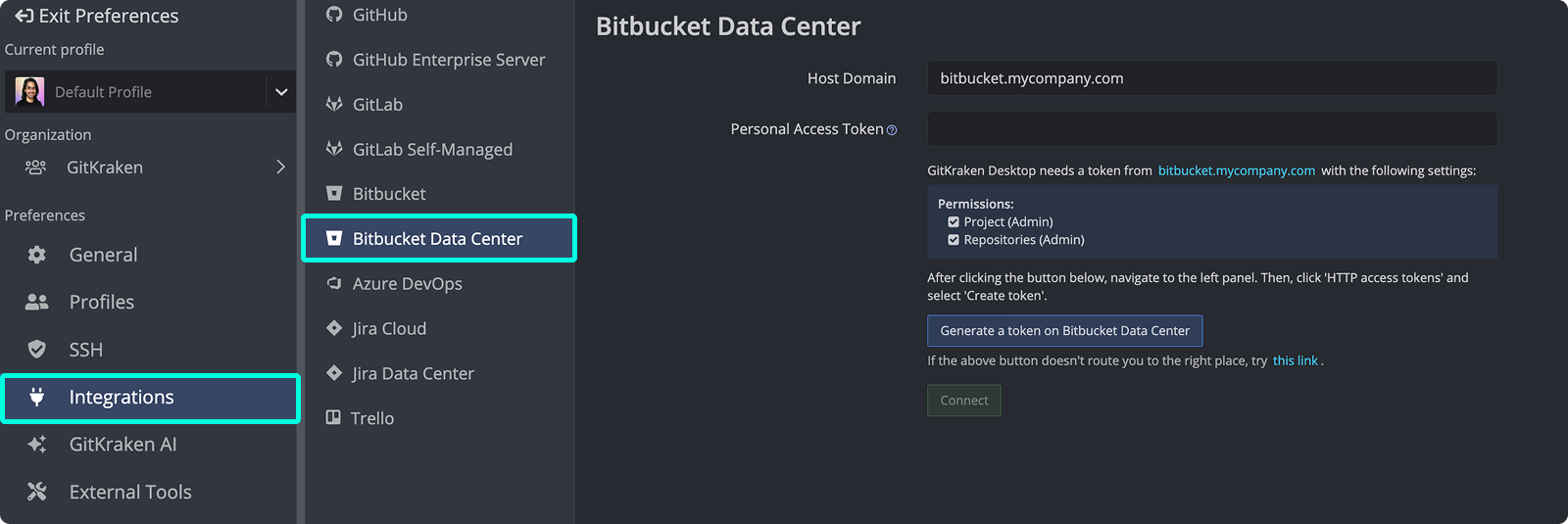Click Generate a token on Bitbucket Data Center

click(1064, 331)
